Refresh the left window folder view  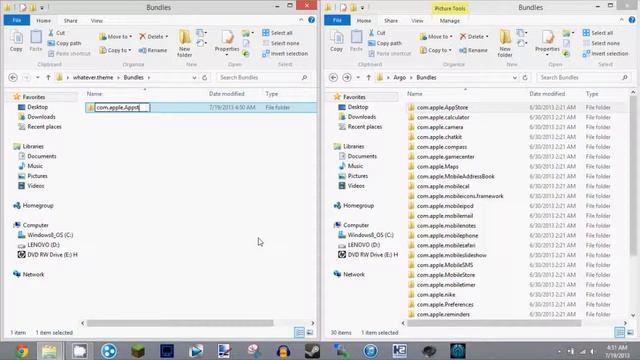click(205, 77)
